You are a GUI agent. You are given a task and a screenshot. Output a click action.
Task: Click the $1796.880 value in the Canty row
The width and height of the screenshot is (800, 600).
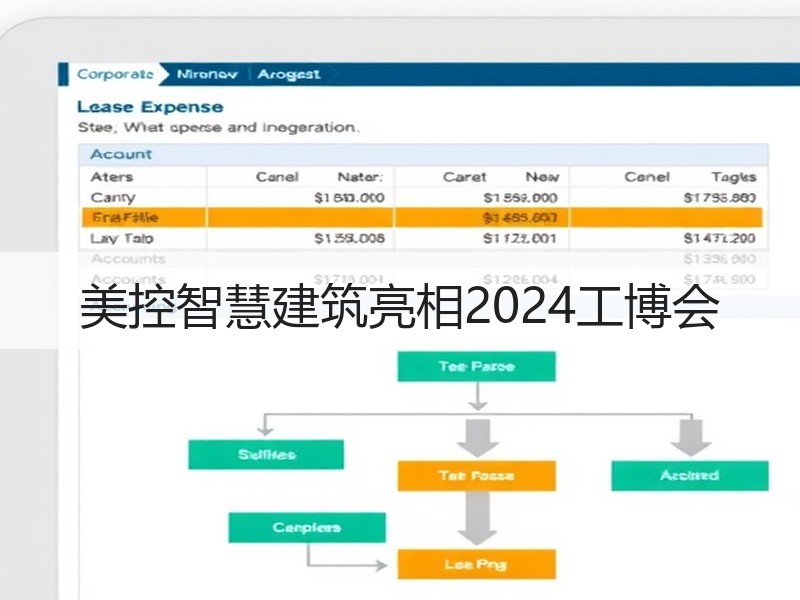click(x=720, y=198)
